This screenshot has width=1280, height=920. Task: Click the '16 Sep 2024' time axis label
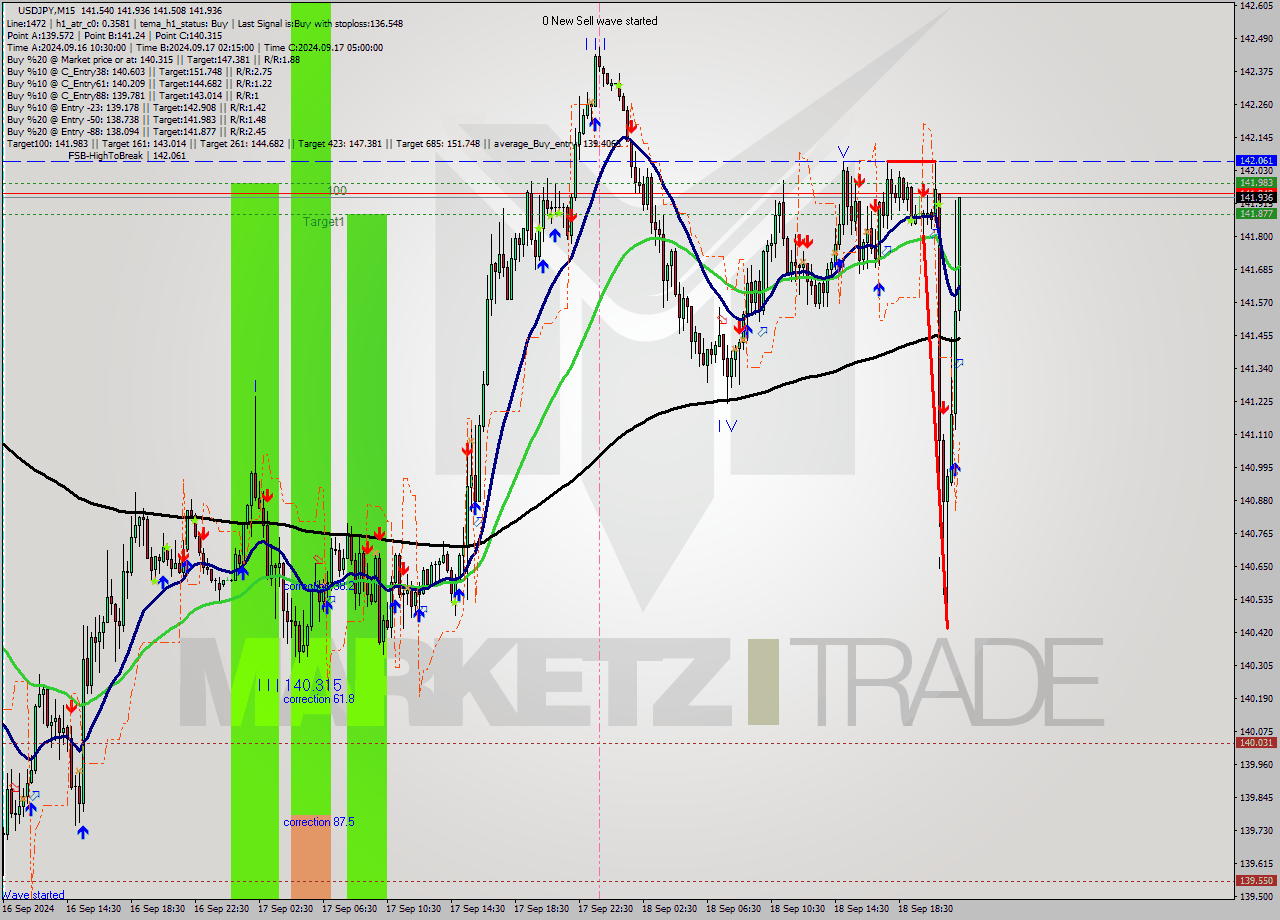point(28,909)
